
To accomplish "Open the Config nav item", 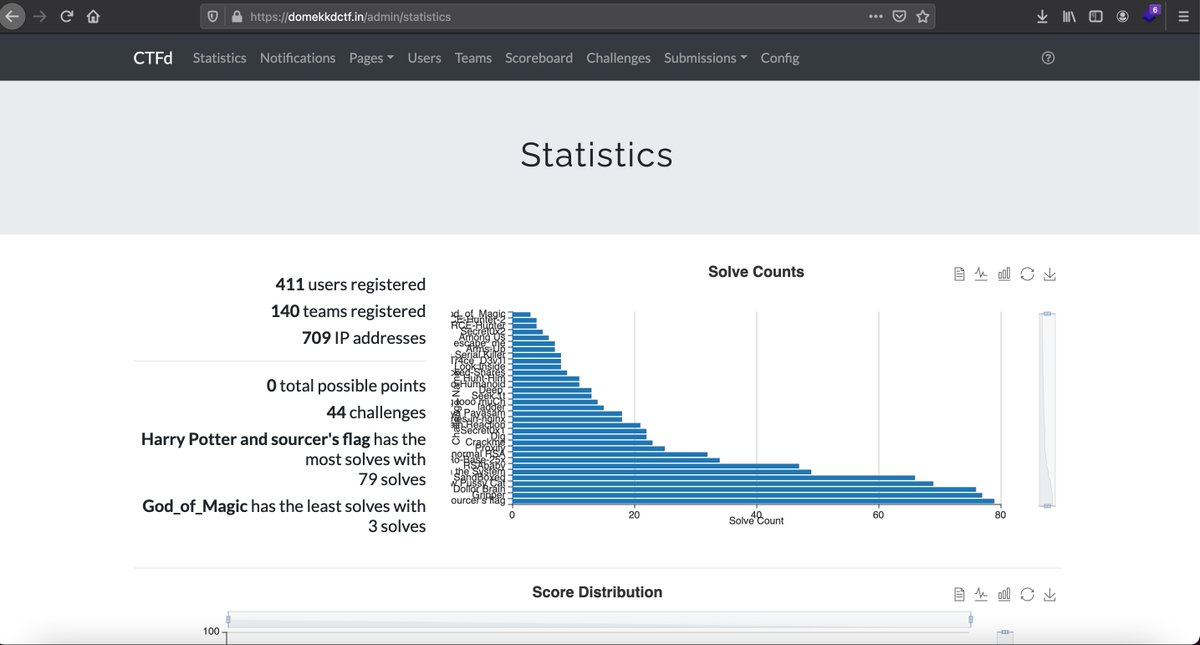I will pos(779,58).
